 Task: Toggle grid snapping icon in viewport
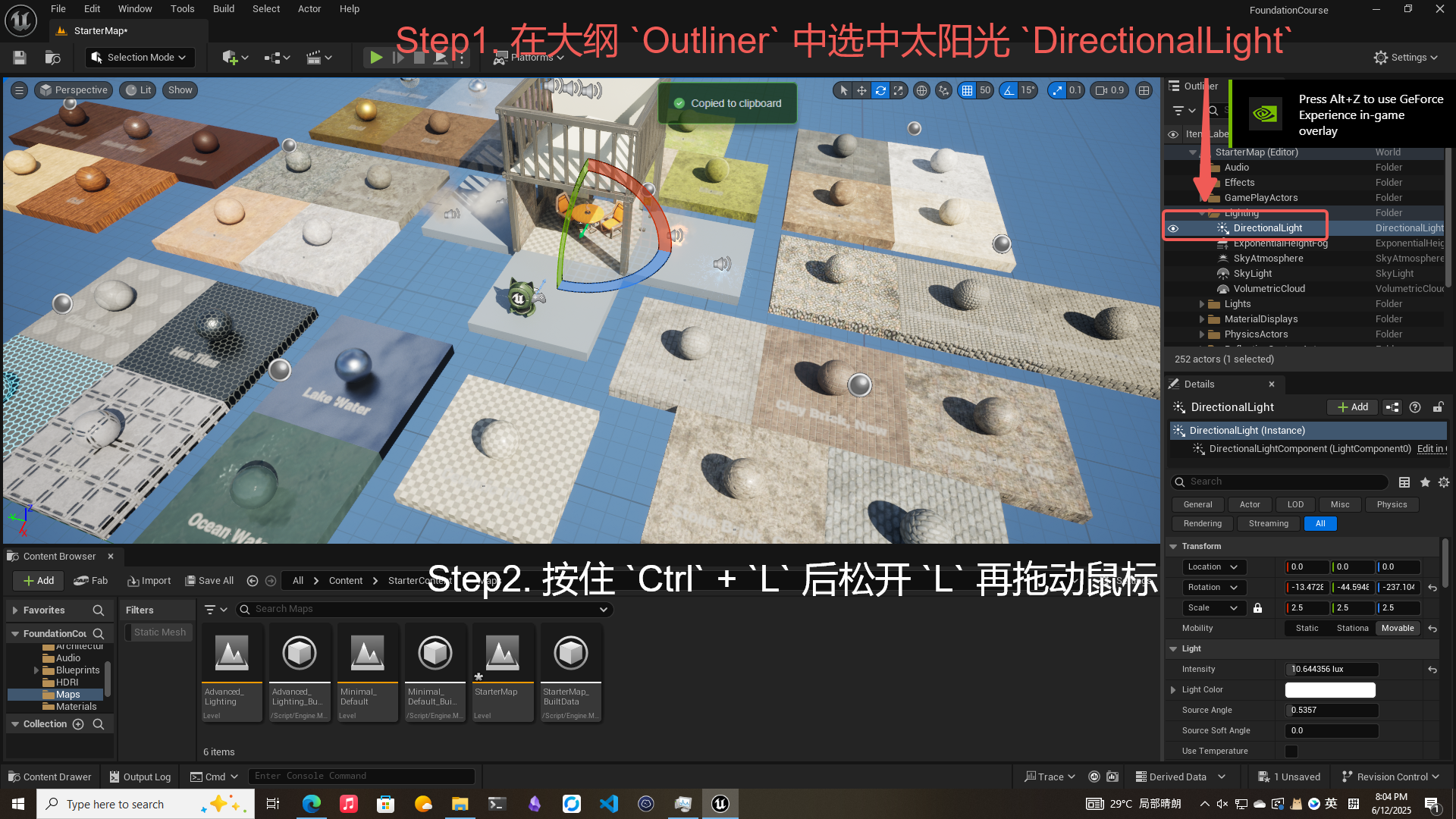point(967,90)
